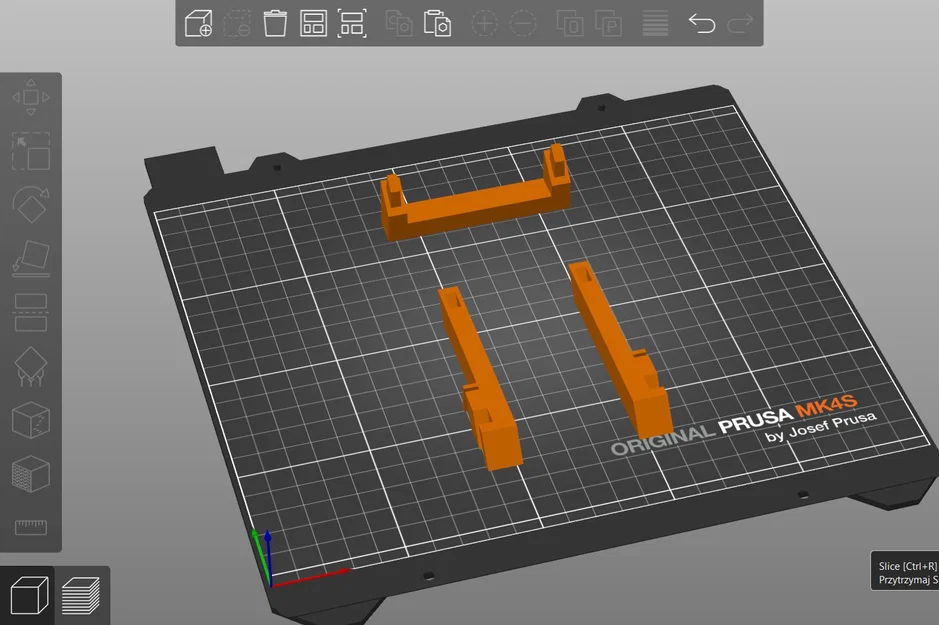Arrange objects on the build plate
Screen dimensions: 939x625
point(313,23)
